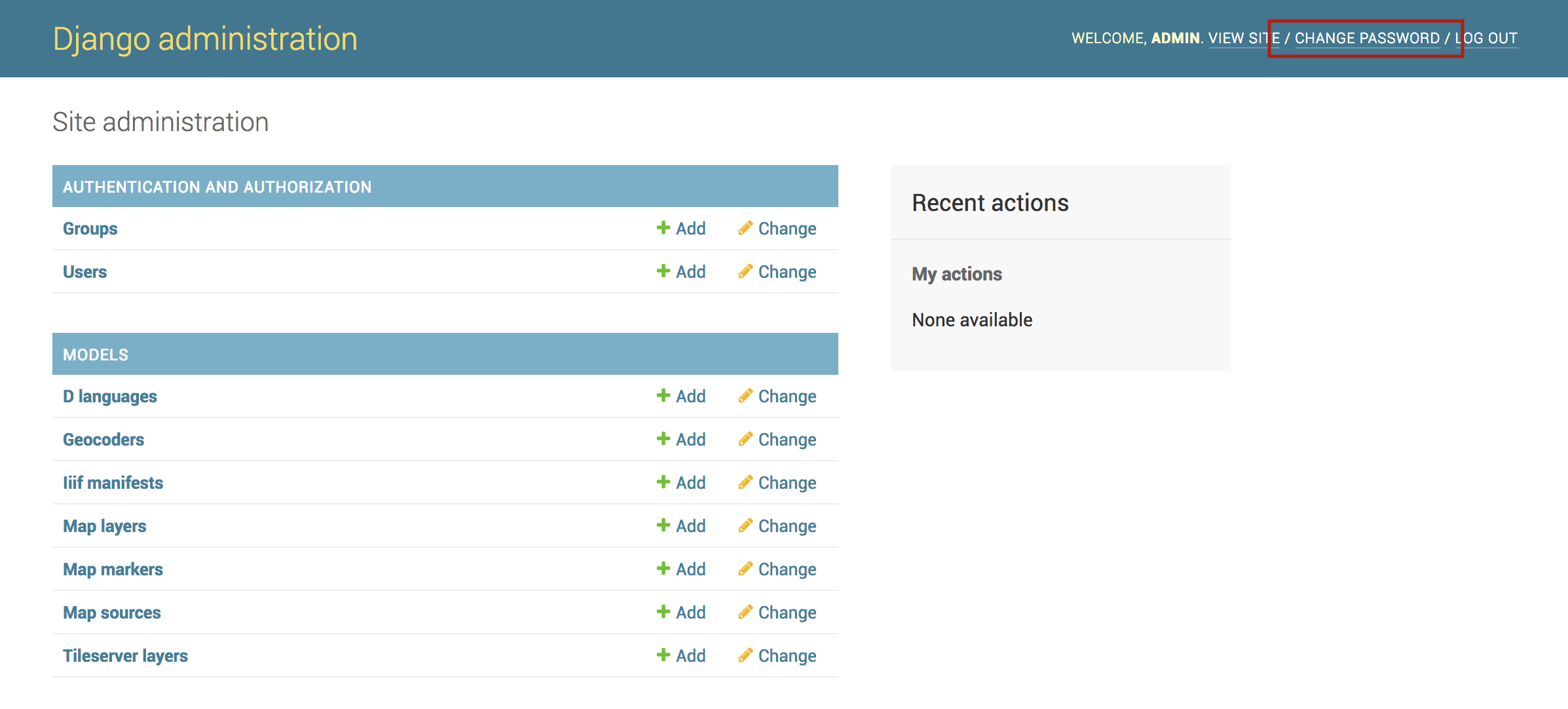Click Change text for Tileserver layers
The height and width of the screenshot is (709, 1568).
click(x=787, y=656)
